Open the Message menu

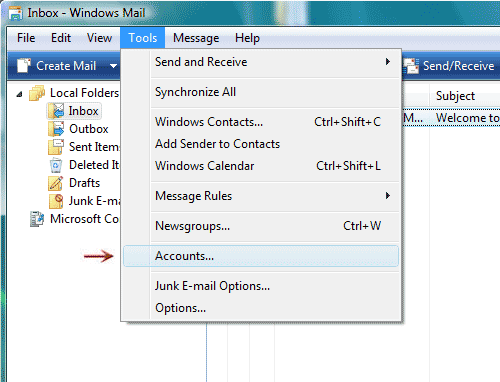point(196,38)
